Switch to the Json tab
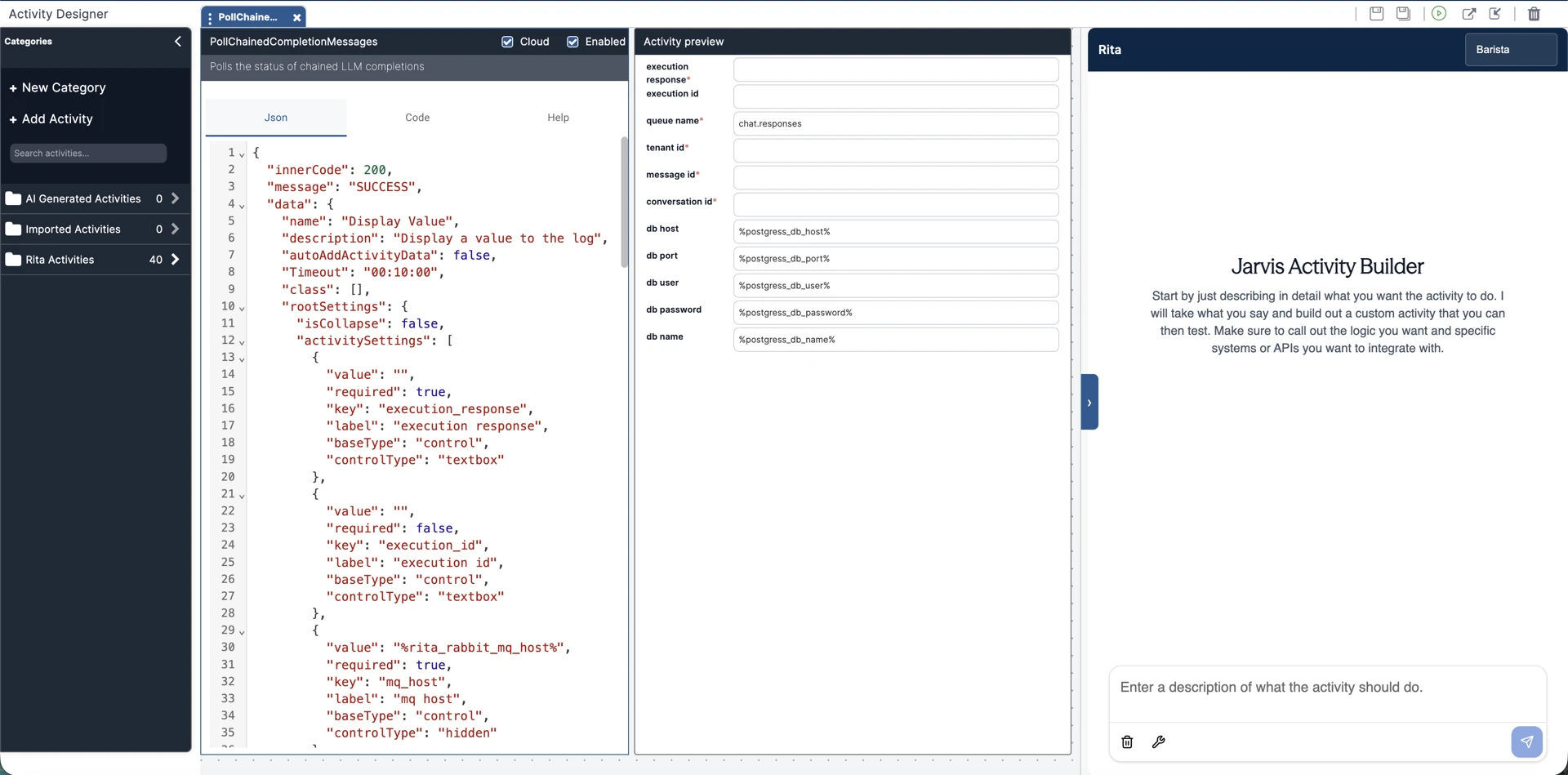The image size is (1568, 775). [276, 118]
